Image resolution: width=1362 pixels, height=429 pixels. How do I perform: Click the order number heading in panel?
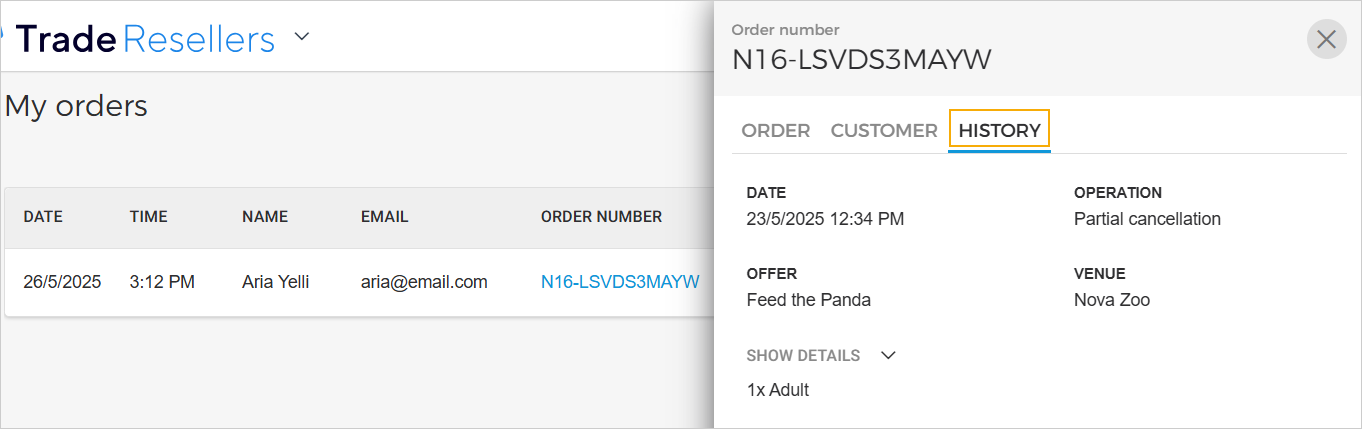tap(861, 60)
